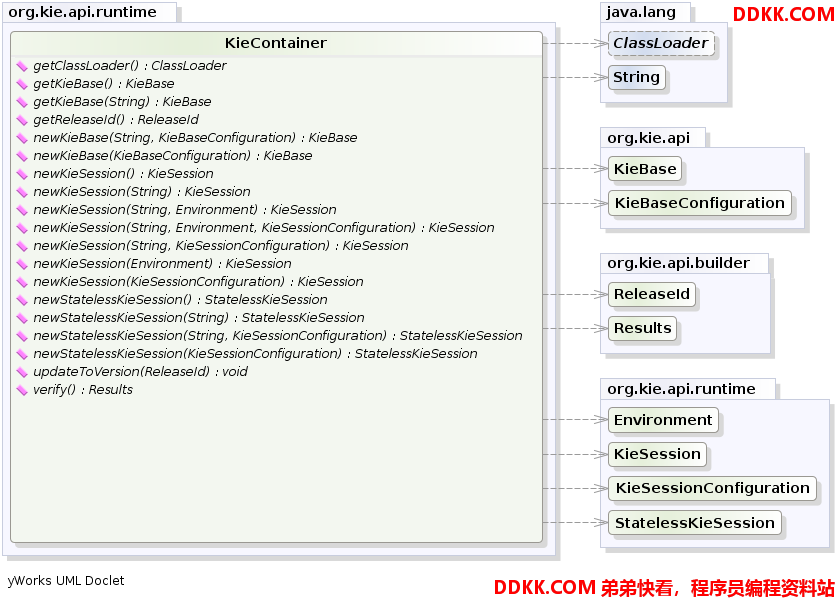Screen dimensions: 837x598
Task: Select the Environment class node
Action: click(663, 420)
